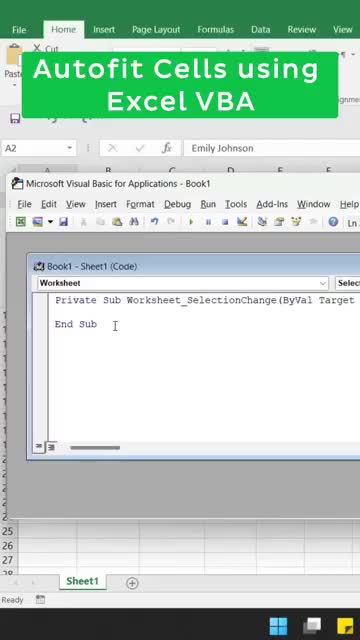
Task: Click the formula bar Enter checkmark icon
Action: coord(140,148)
